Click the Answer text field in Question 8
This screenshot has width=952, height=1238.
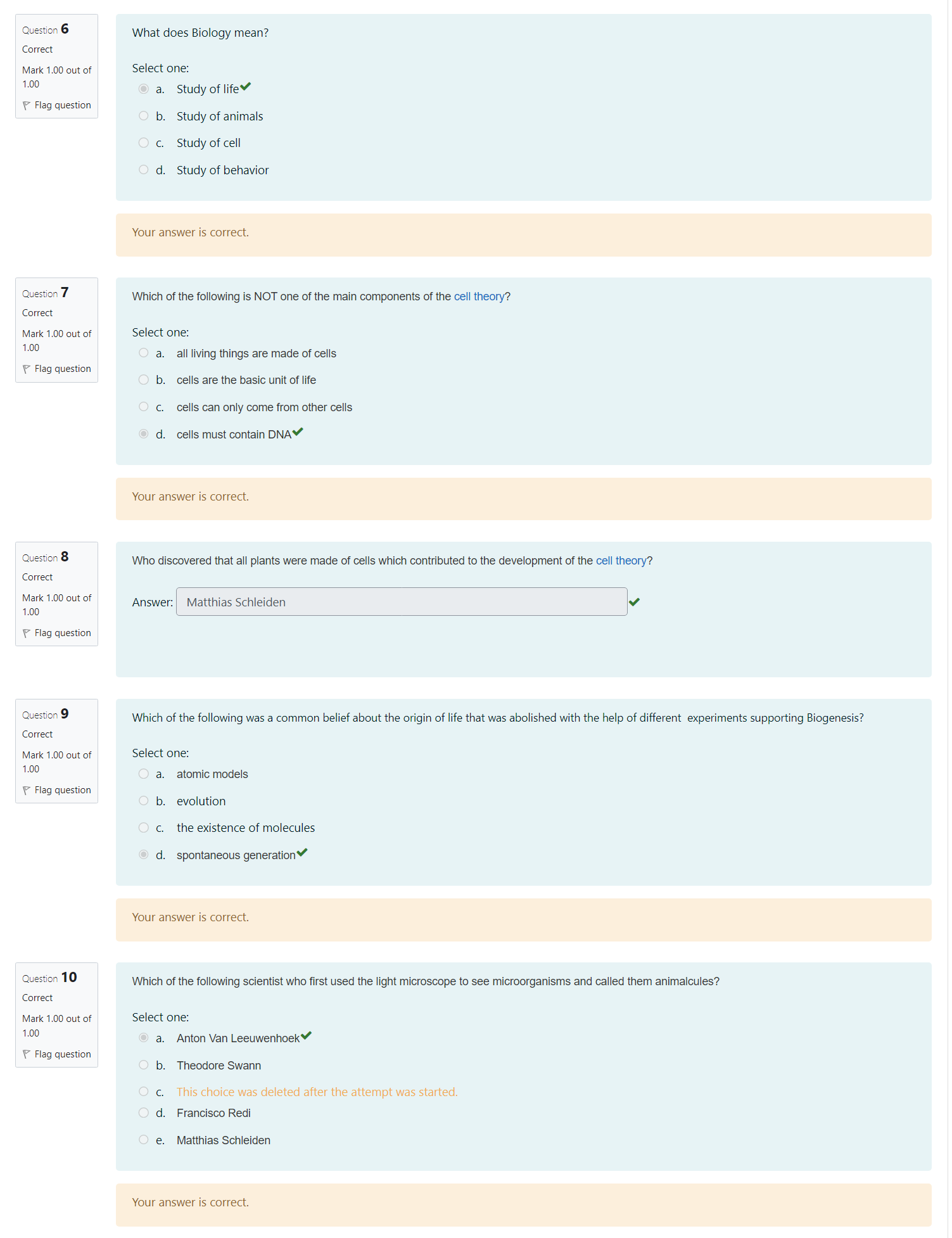(401, 602)
